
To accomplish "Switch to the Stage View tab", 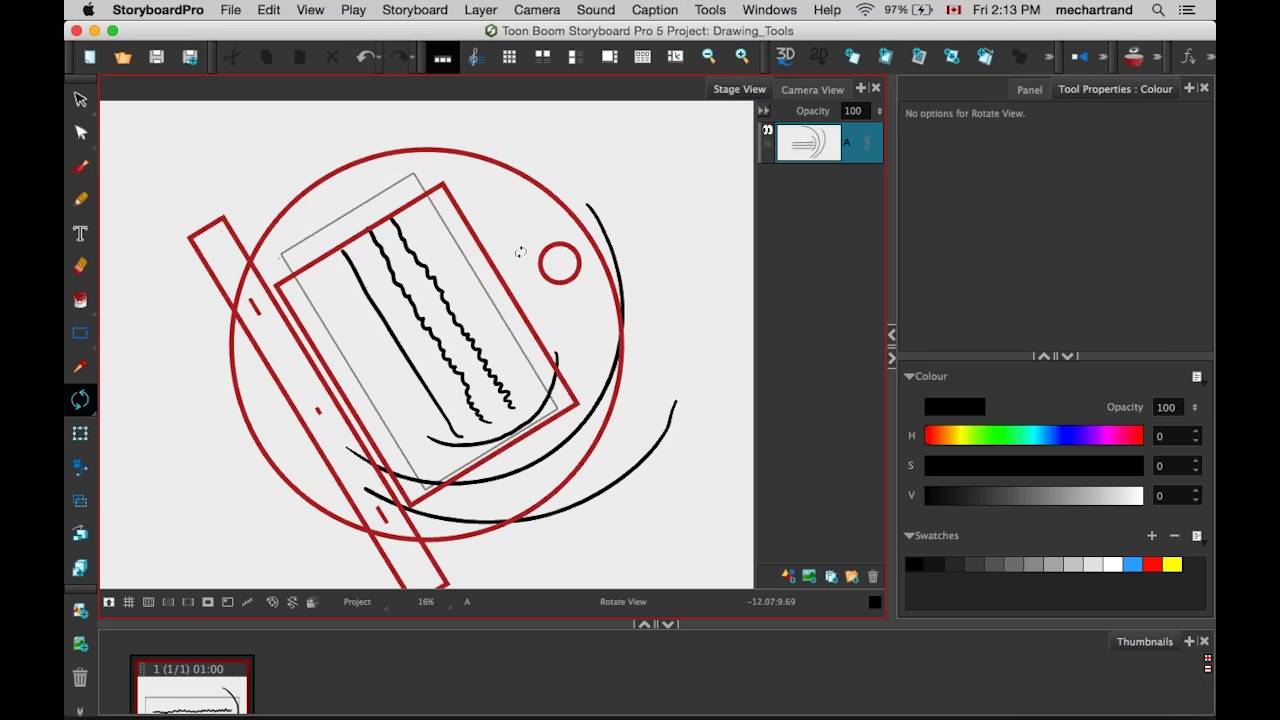I will pyautogui.click(x=739, y=89).
